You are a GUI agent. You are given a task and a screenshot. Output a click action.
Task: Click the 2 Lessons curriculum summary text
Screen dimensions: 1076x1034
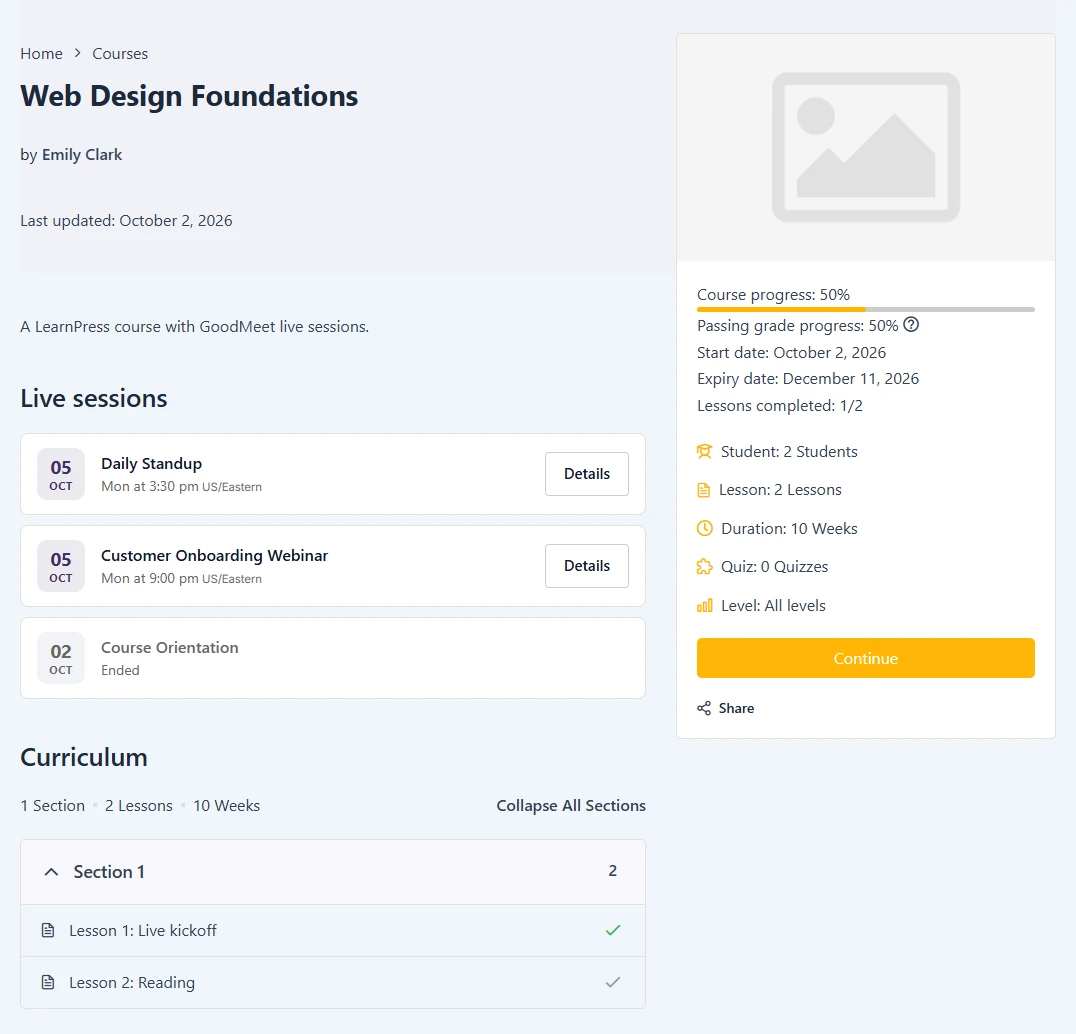coord(139,806)
